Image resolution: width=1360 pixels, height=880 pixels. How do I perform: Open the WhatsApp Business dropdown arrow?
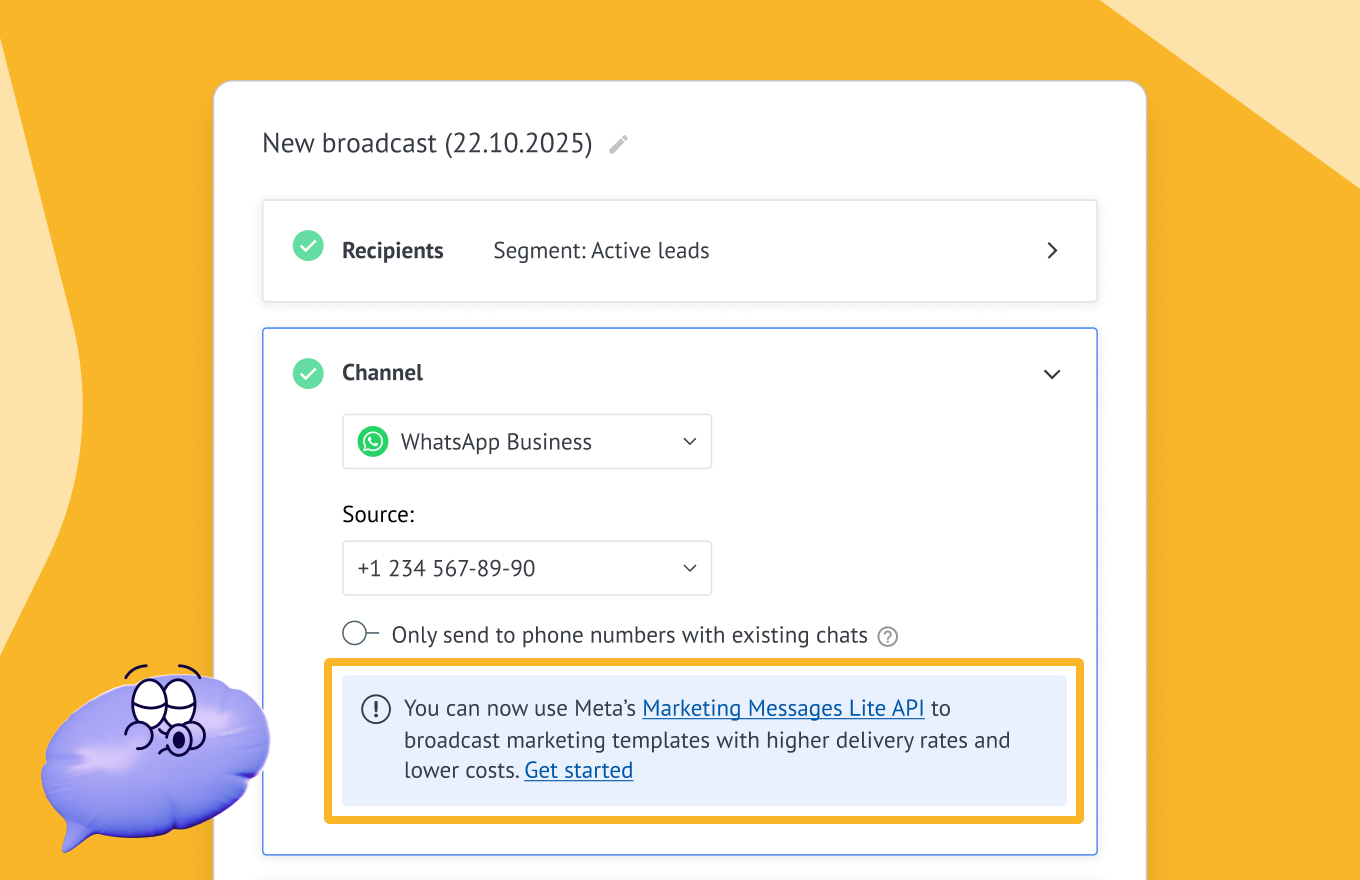point(689,442)
